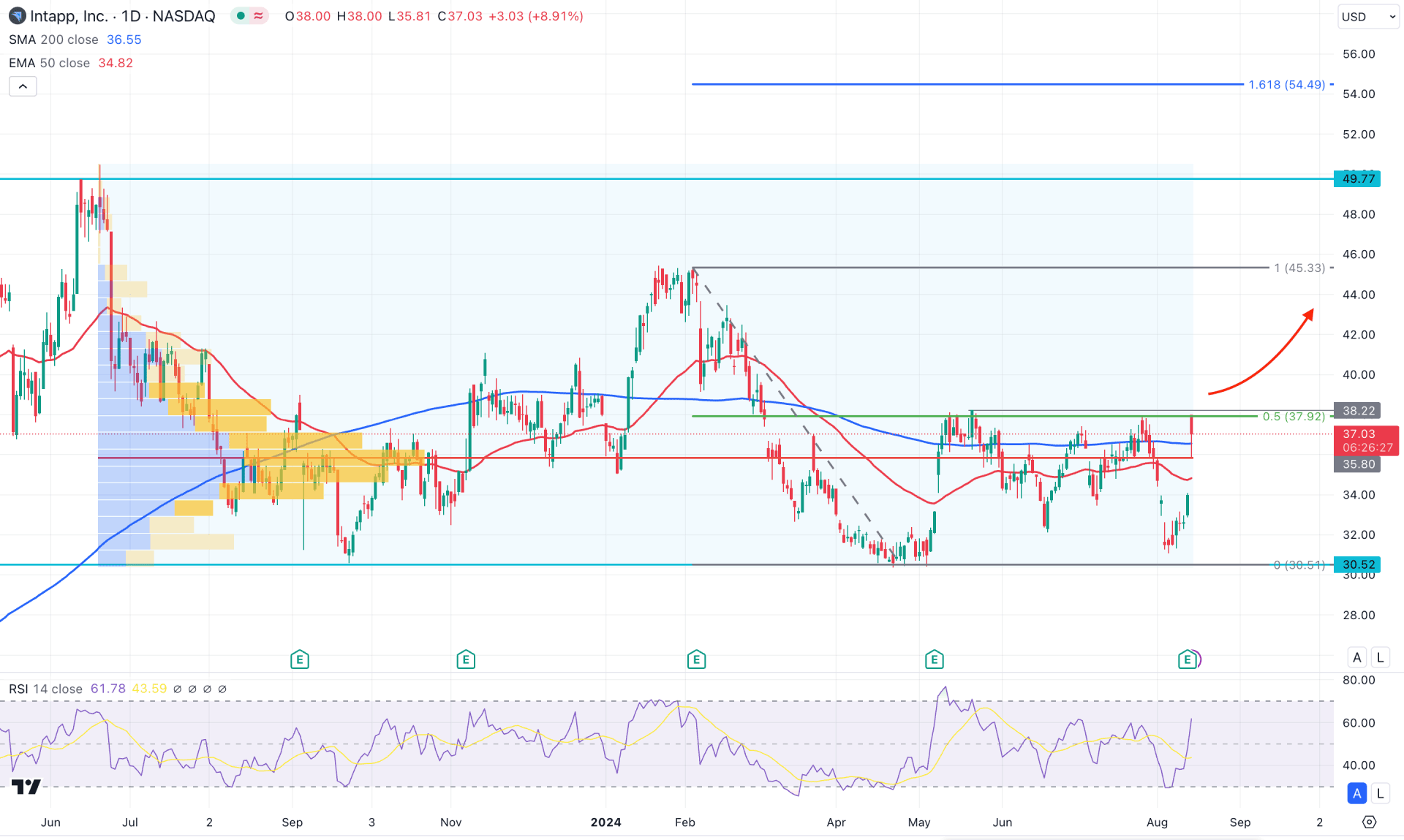Toggle log scale L on RSI pane
This screenshot has height=840, width=1404.
click(x=1381, y=793)
